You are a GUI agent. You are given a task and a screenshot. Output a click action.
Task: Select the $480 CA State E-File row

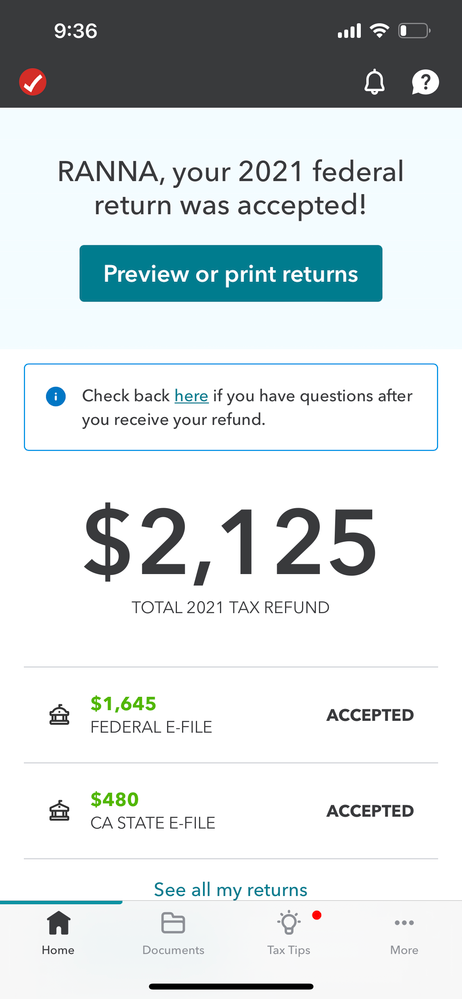(x=231, y=811)
